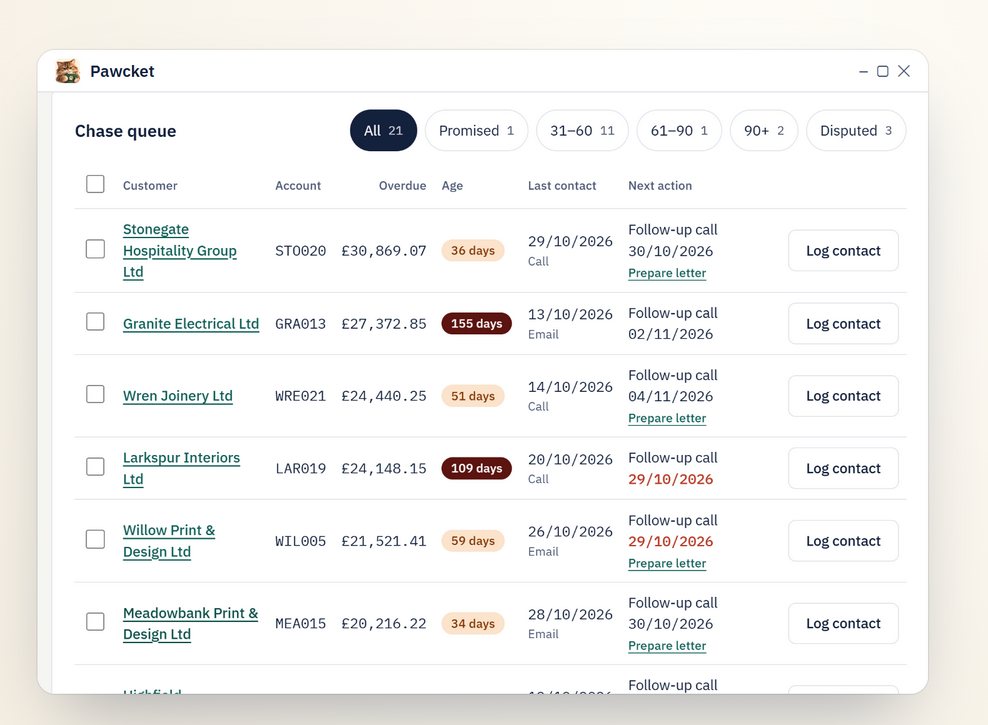The height and width of the screenshot is (725, 988).
Task: Tick the select-all checkbox in header
Action: pos(95,184)
